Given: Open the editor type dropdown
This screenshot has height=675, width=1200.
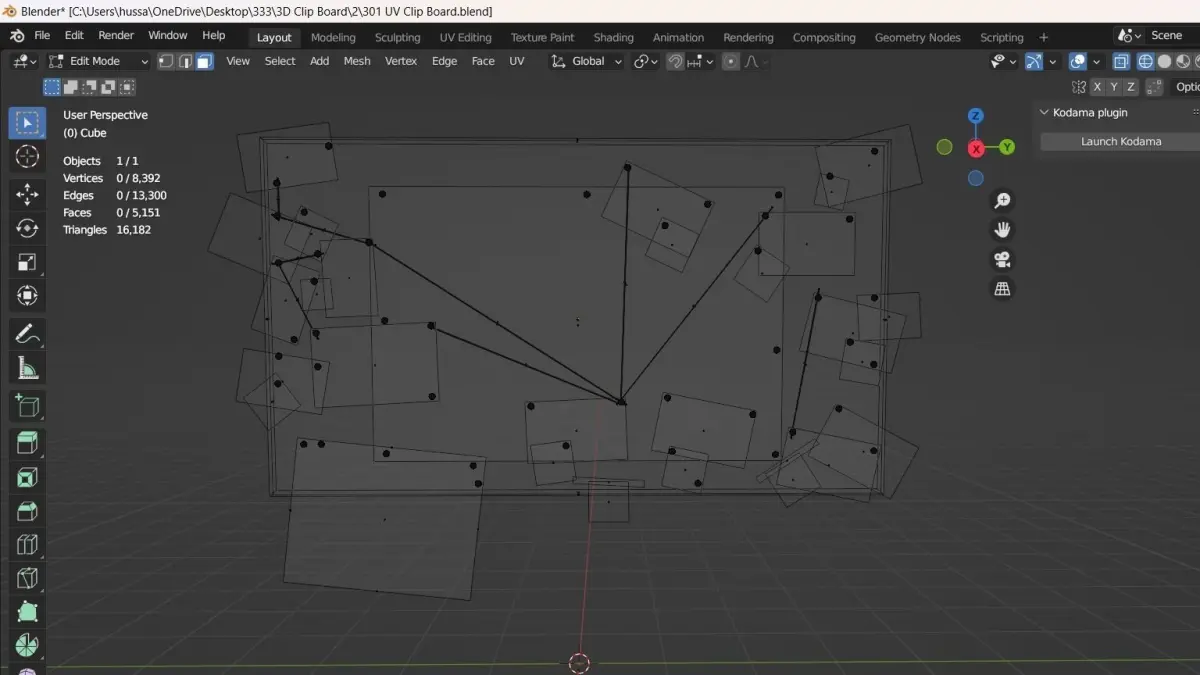Looking at the screenshot, I should click(24, 61).
